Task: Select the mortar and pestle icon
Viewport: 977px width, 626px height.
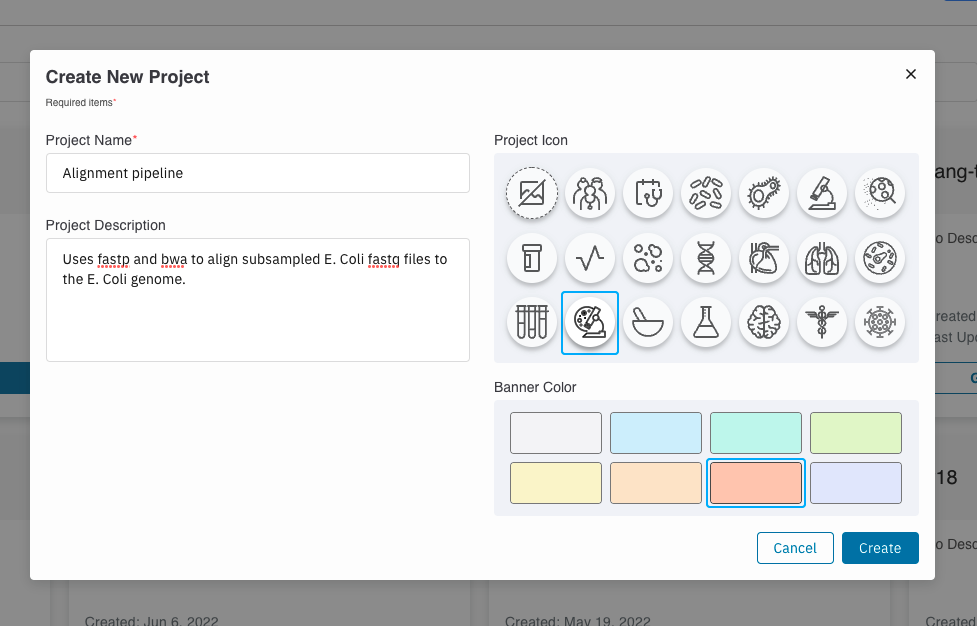Action: 647,323
